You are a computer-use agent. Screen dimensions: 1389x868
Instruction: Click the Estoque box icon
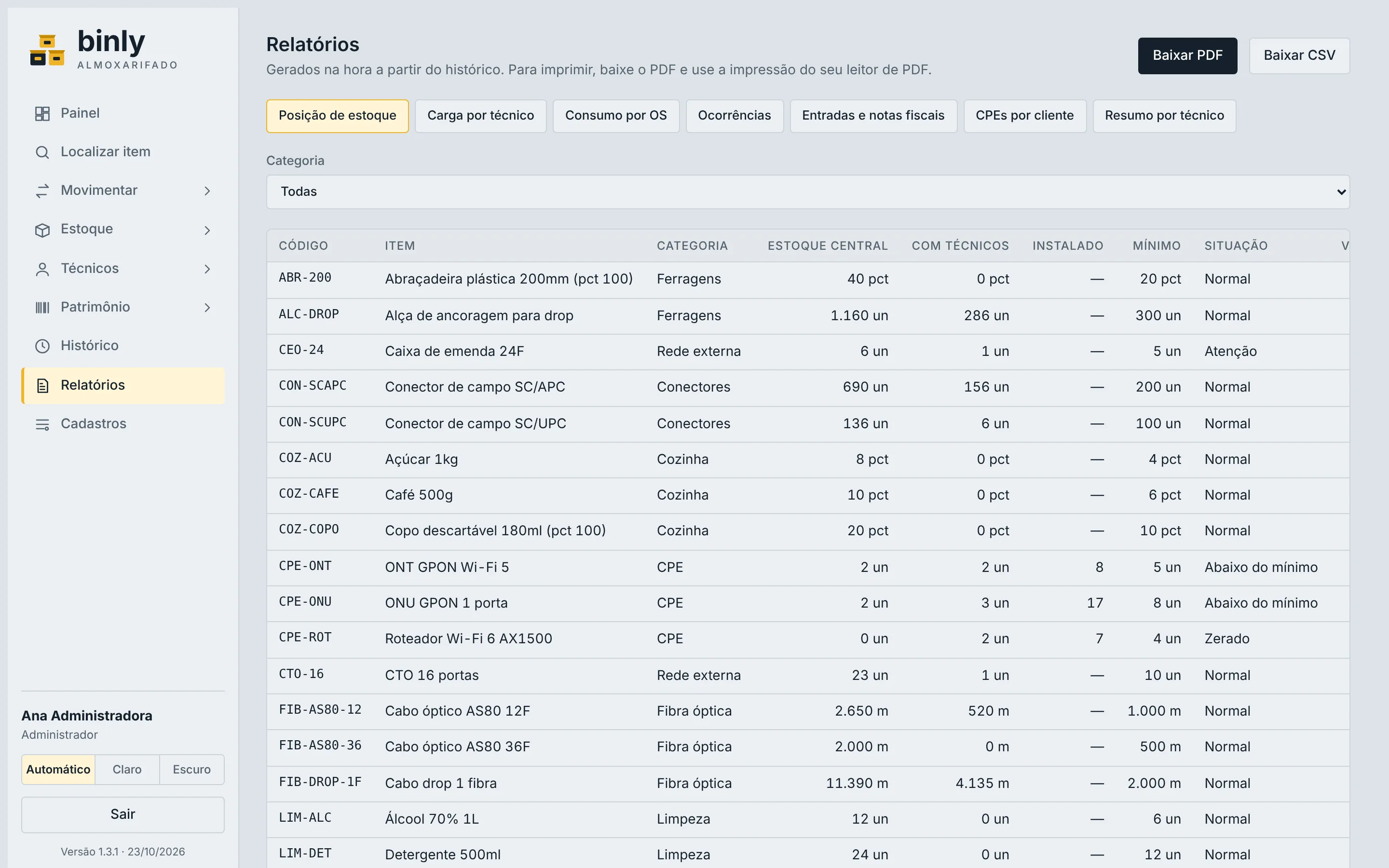[x=42, y=230]
